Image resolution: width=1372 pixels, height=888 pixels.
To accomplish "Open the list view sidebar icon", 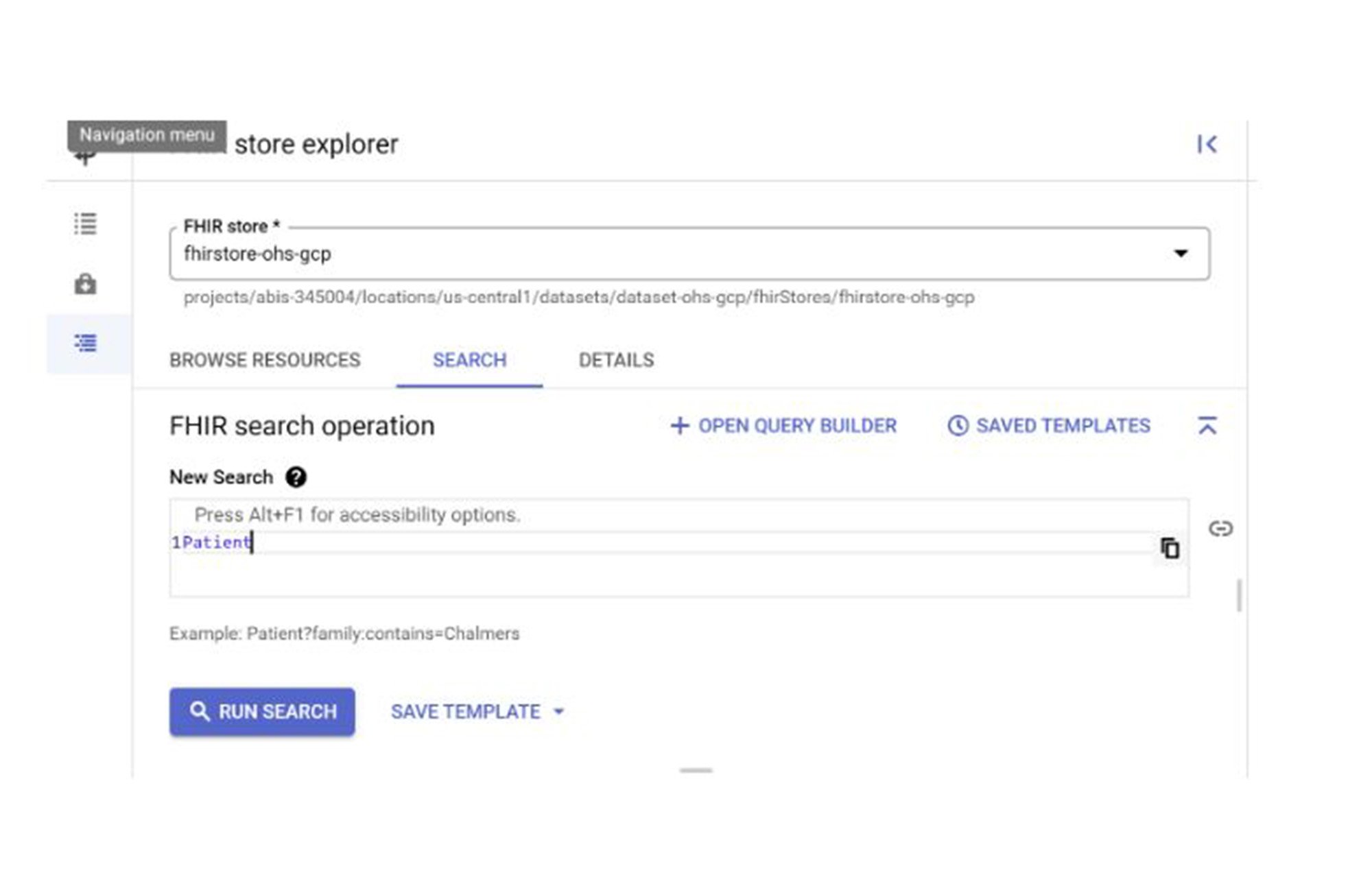I will pyautogui.click(x=86, y=224).
